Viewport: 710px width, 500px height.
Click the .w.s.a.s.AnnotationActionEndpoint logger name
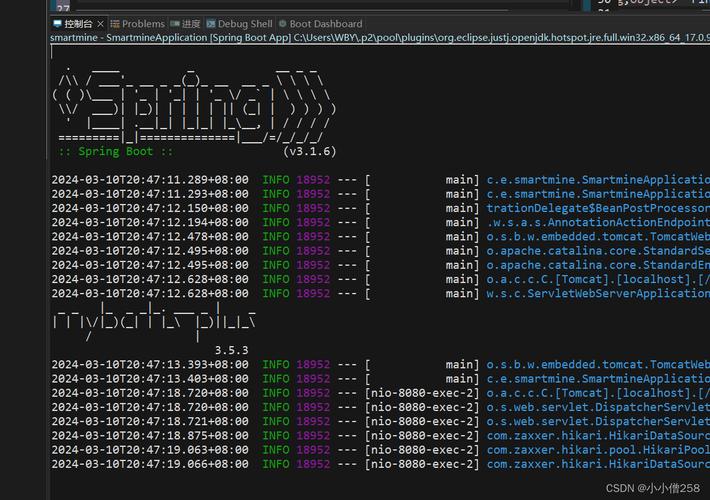coord(598,222)
